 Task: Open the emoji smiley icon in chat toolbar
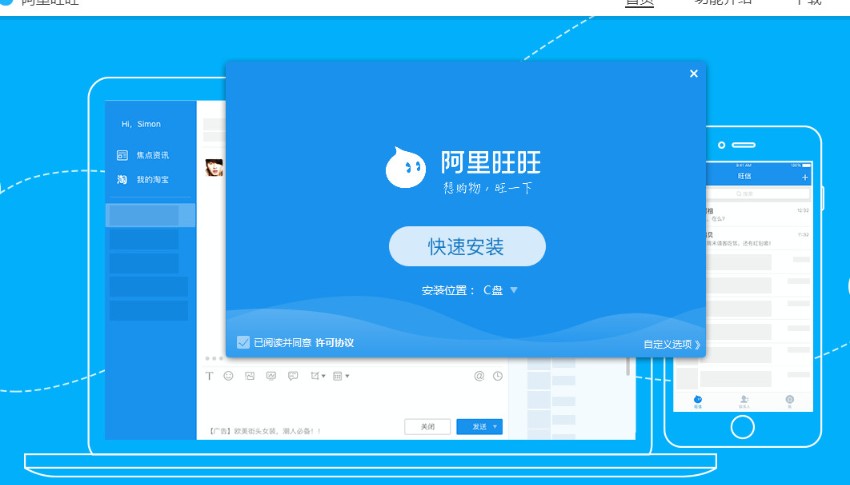point(228,376)
